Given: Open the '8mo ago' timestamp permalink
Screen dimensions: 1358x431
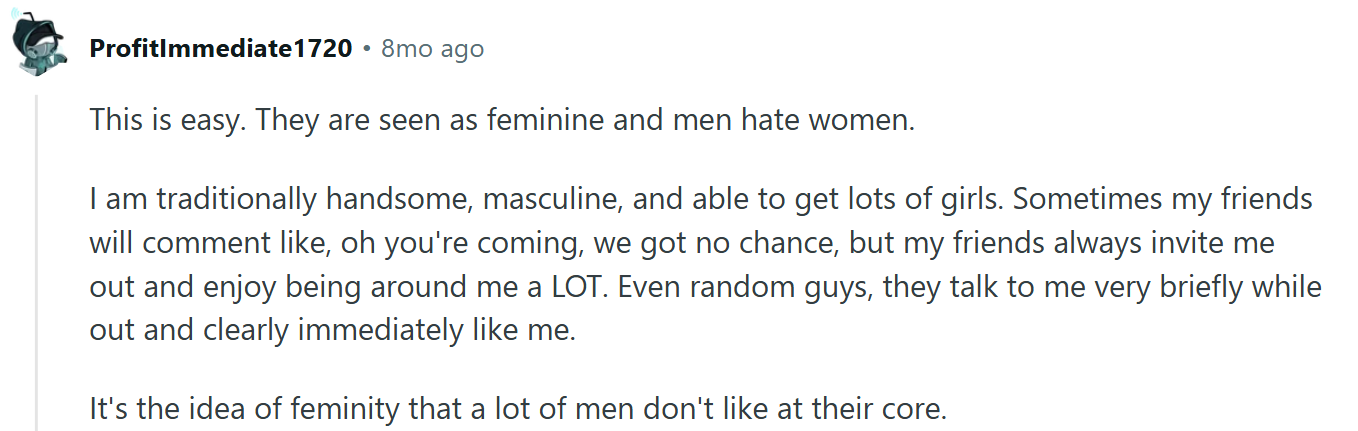Looking at the screenshot, I should (x=432, y=48).
